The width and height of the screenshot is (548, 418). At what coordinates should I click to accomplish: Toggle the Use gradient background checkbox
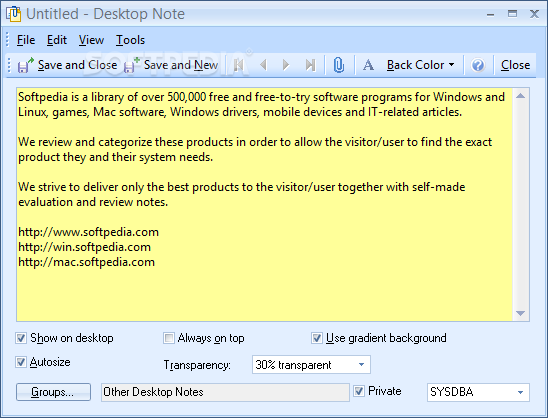click(x=317, y=338)
